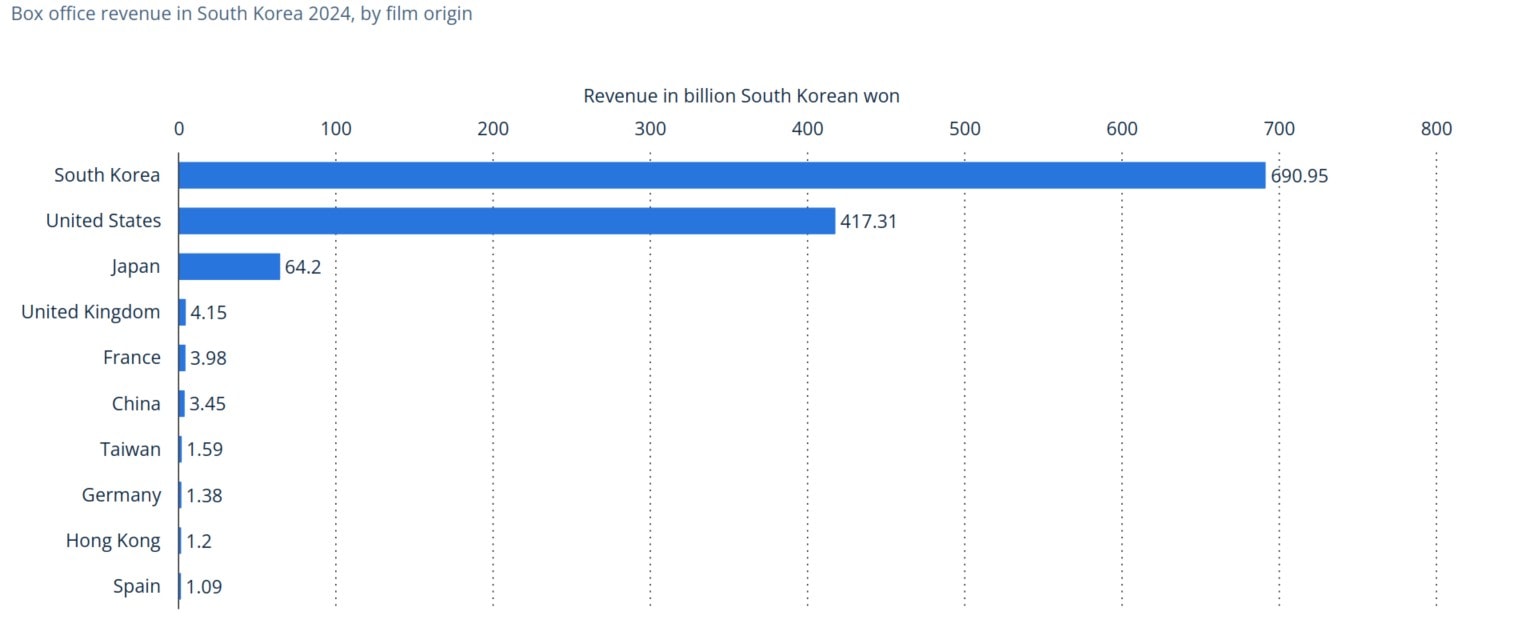1513x636 pixels.
Task: Click the 64.2 value next to Japan
Action: click(302, 267)
